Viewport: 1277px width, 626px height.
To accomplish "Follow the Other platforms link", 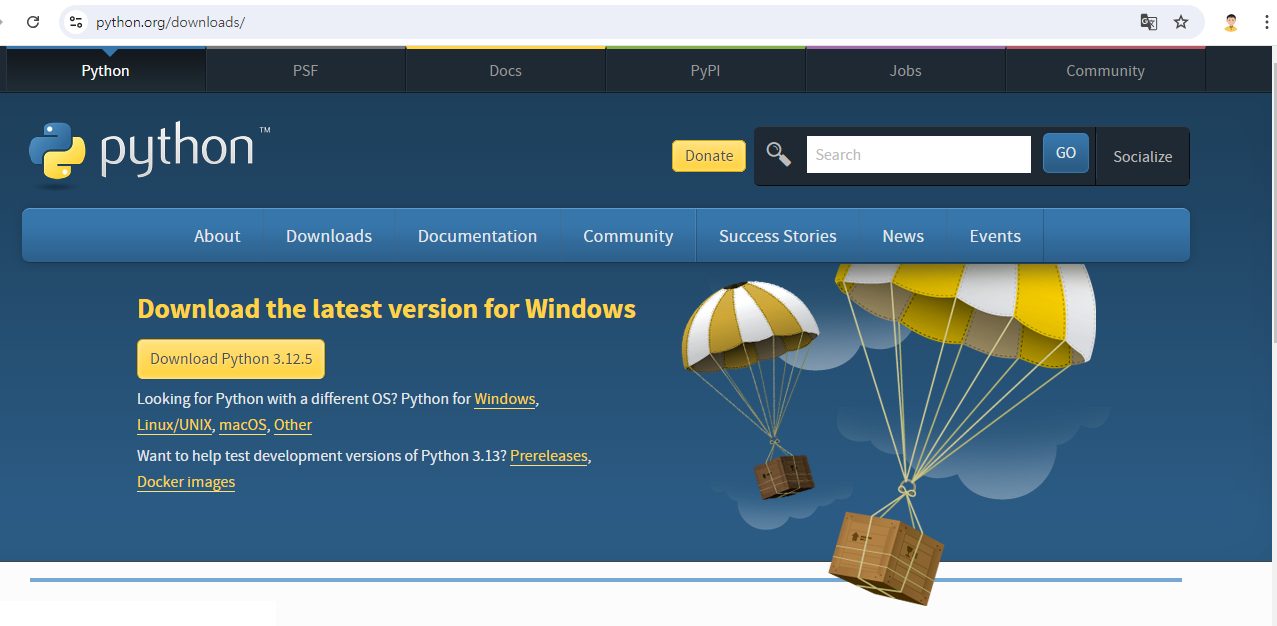I will 293,425.
